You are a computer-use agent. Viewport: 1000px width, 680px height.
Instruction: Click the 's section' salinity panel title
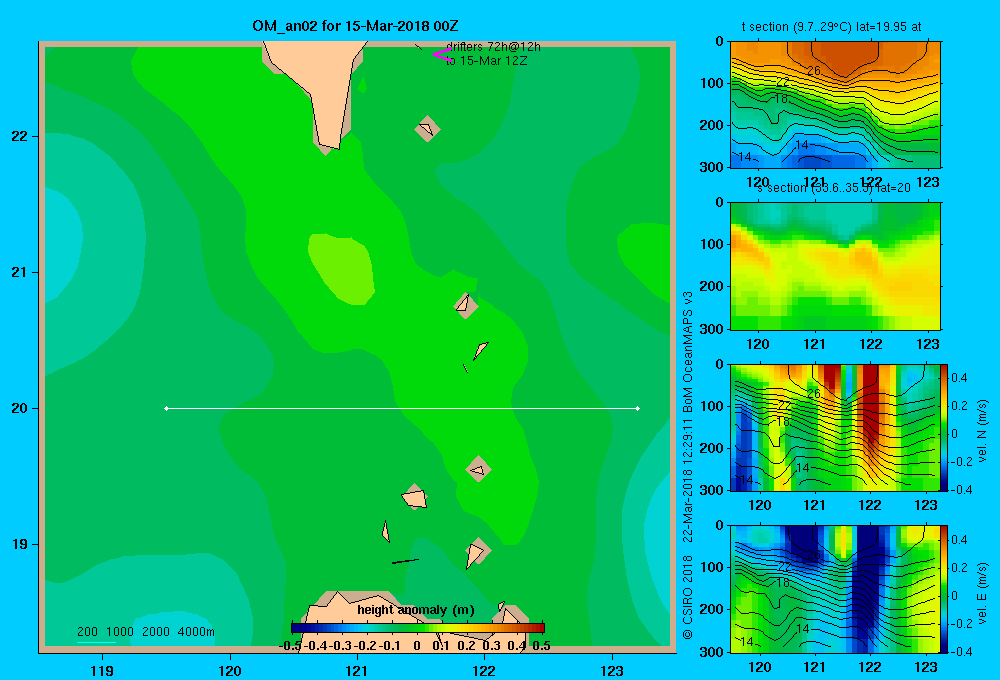click(x=834, y=188)
